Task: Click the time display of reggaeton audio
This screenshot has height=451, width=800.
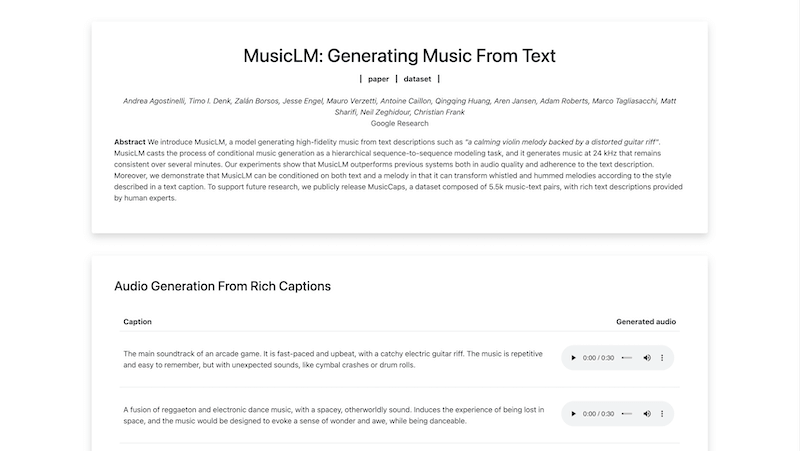Action: pyautogui.click(x=598, y=414)
